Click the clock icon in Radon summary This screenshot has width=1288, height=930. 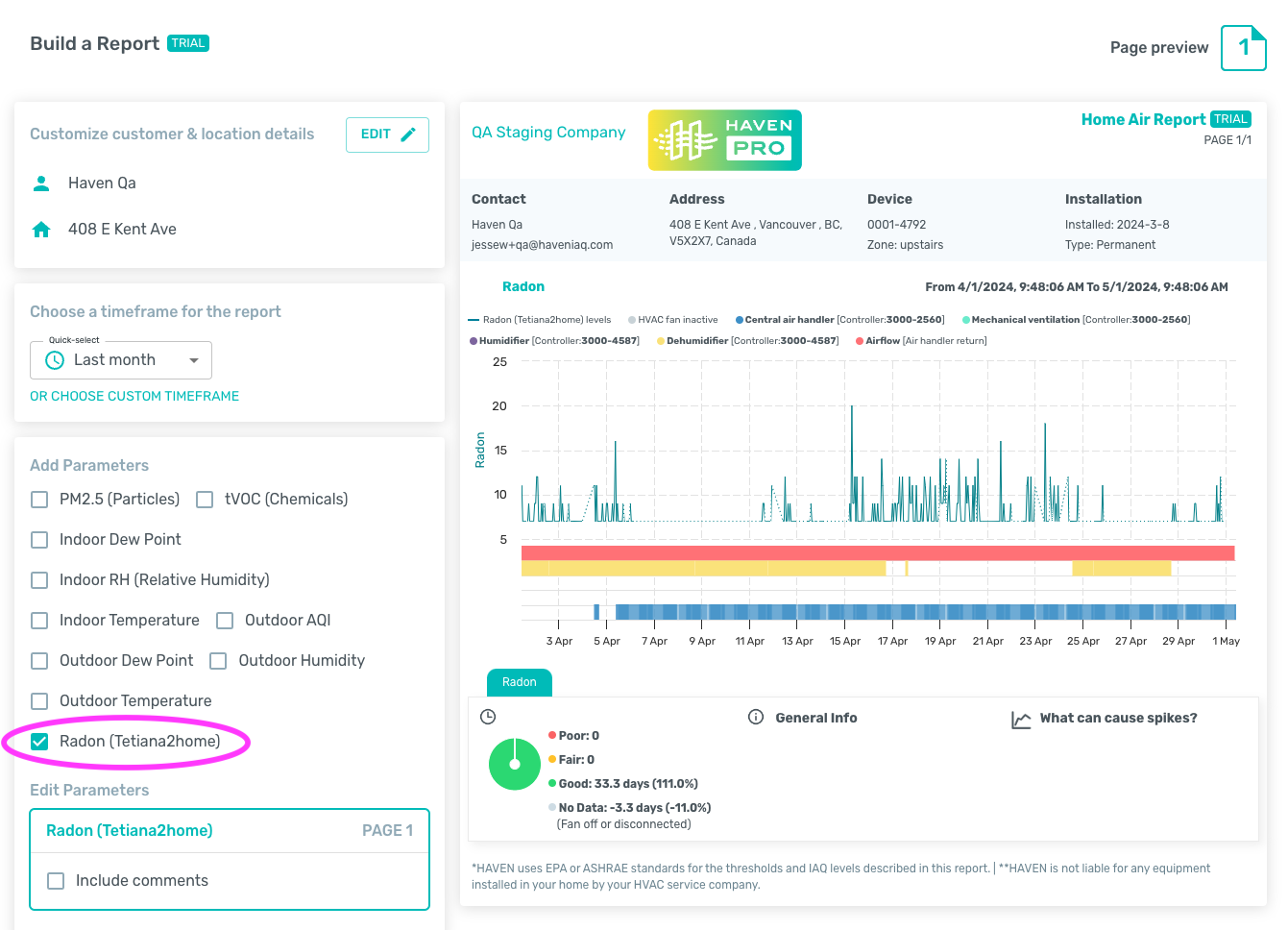488,717
